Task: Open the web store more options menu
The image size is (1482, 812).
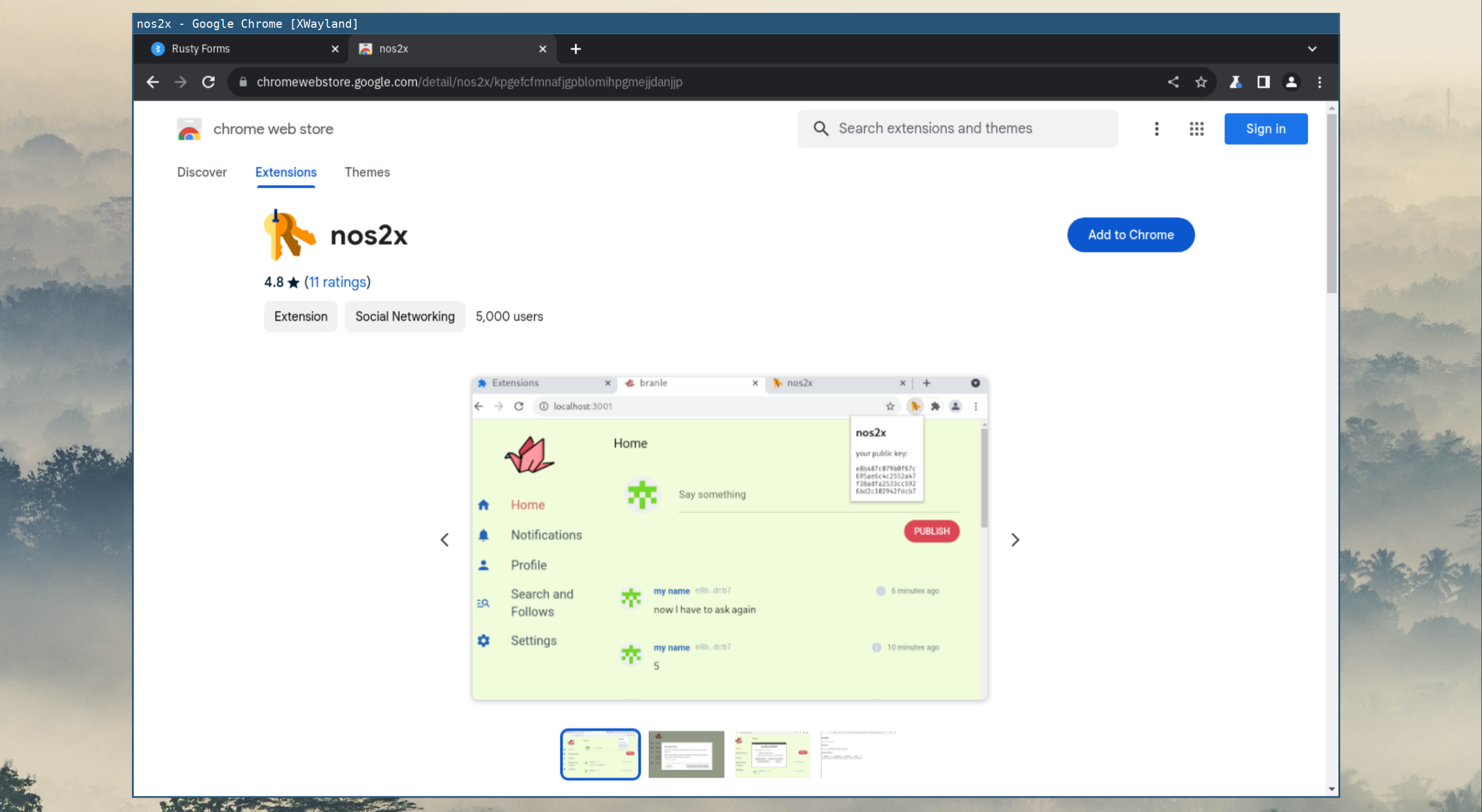Action: pos(1157,128)
